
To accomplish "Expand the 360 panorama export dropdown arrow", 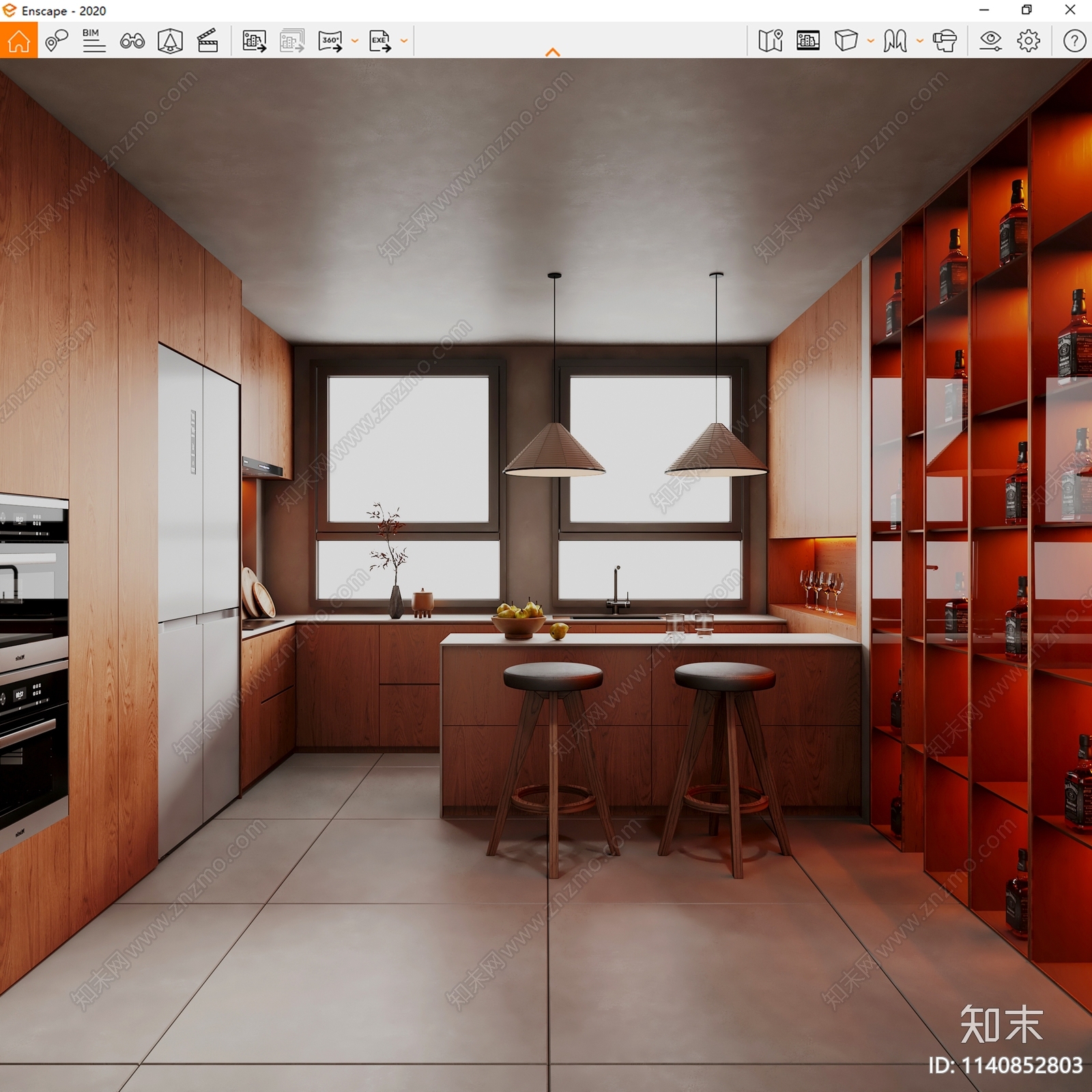I will click(x=355, y=41).
